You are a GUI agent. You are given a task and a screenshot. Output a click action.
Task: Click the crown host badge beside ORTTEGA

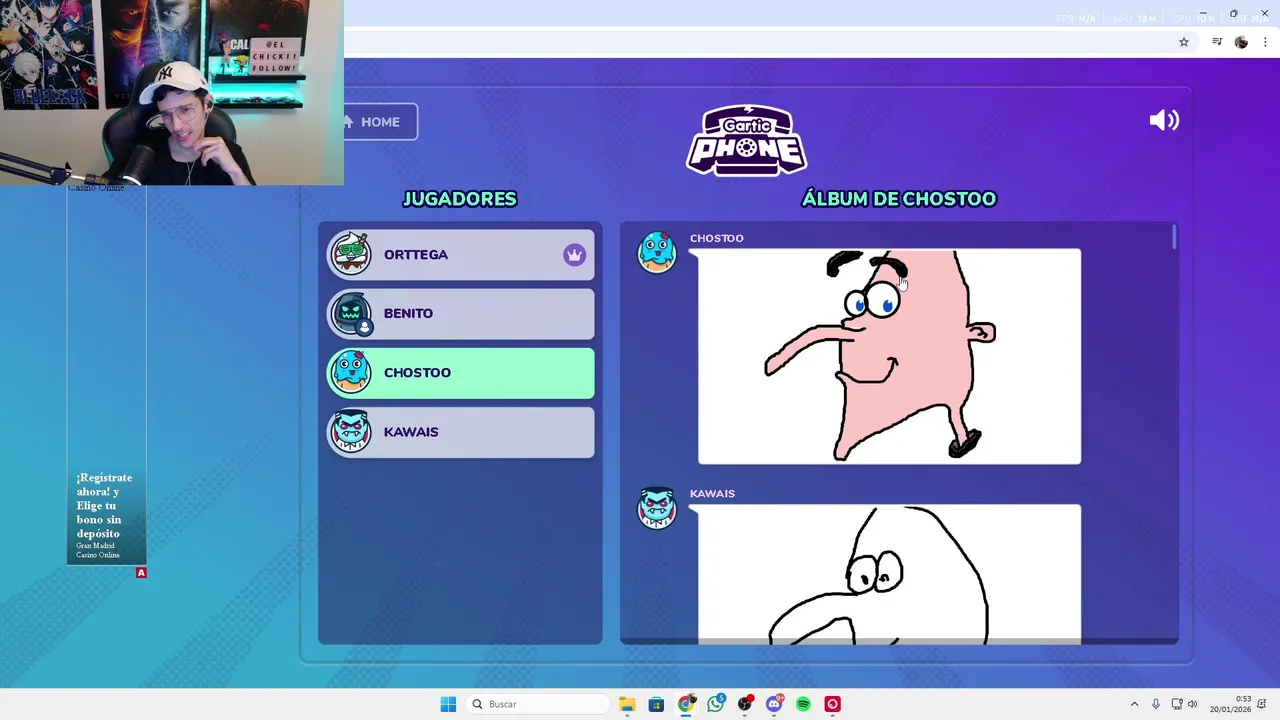pos(574,255)
